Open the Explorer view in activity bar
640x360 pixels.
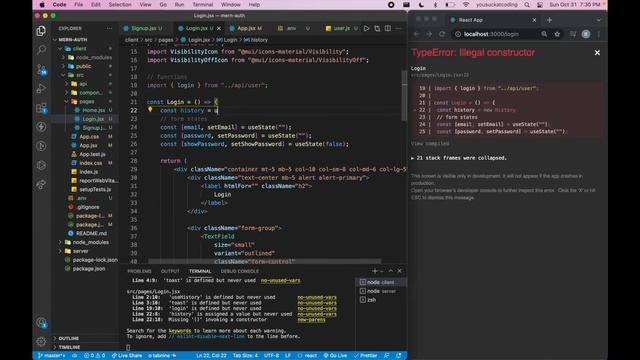(41, 31)
